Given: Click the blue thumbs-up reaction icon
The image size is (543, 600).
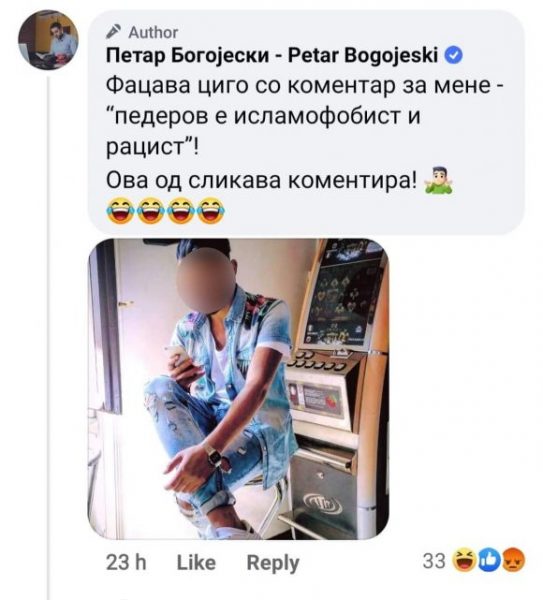Looking at the screenshot, I should tap(490, 561).
